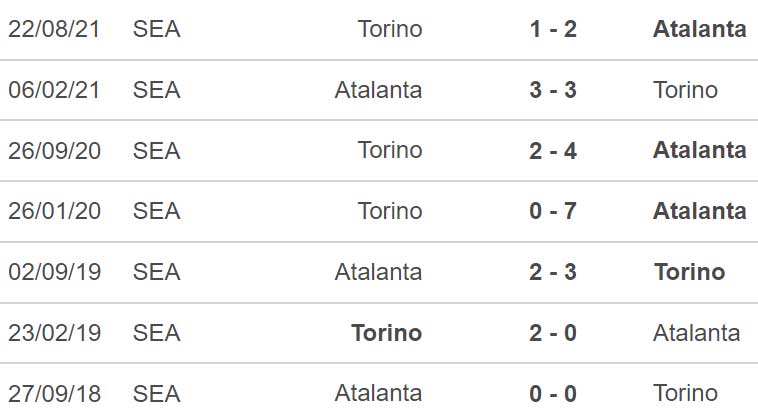Select Atalanta away team on 23/02/19
Screen dimensions: 758x417
tap(697, 332)
